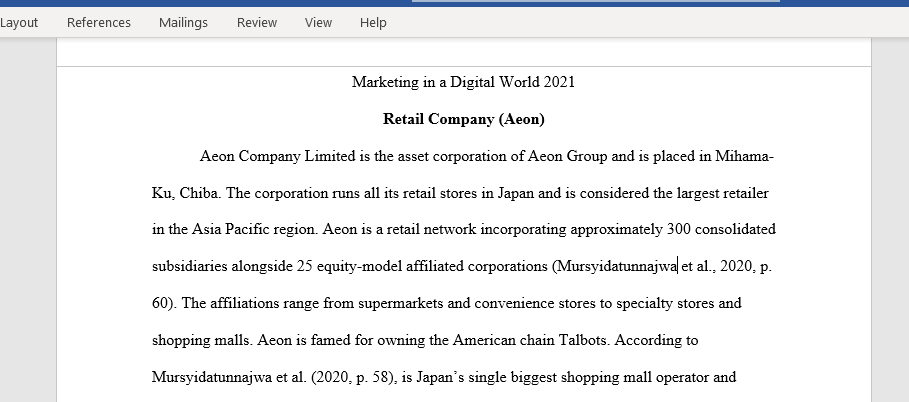Click the word 'Mihama-' in first line
The height and width of the screenshot is (402, 909).
[744, 157]
